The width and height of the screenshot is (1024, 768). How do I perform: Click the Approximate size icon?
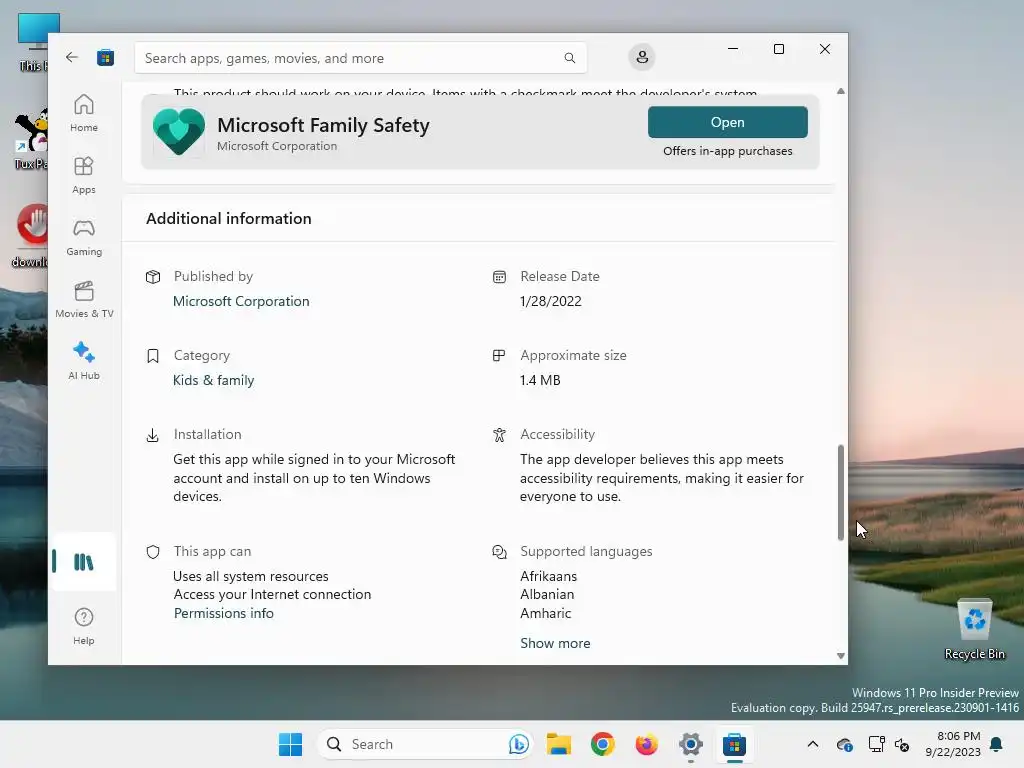coord(499,356)
